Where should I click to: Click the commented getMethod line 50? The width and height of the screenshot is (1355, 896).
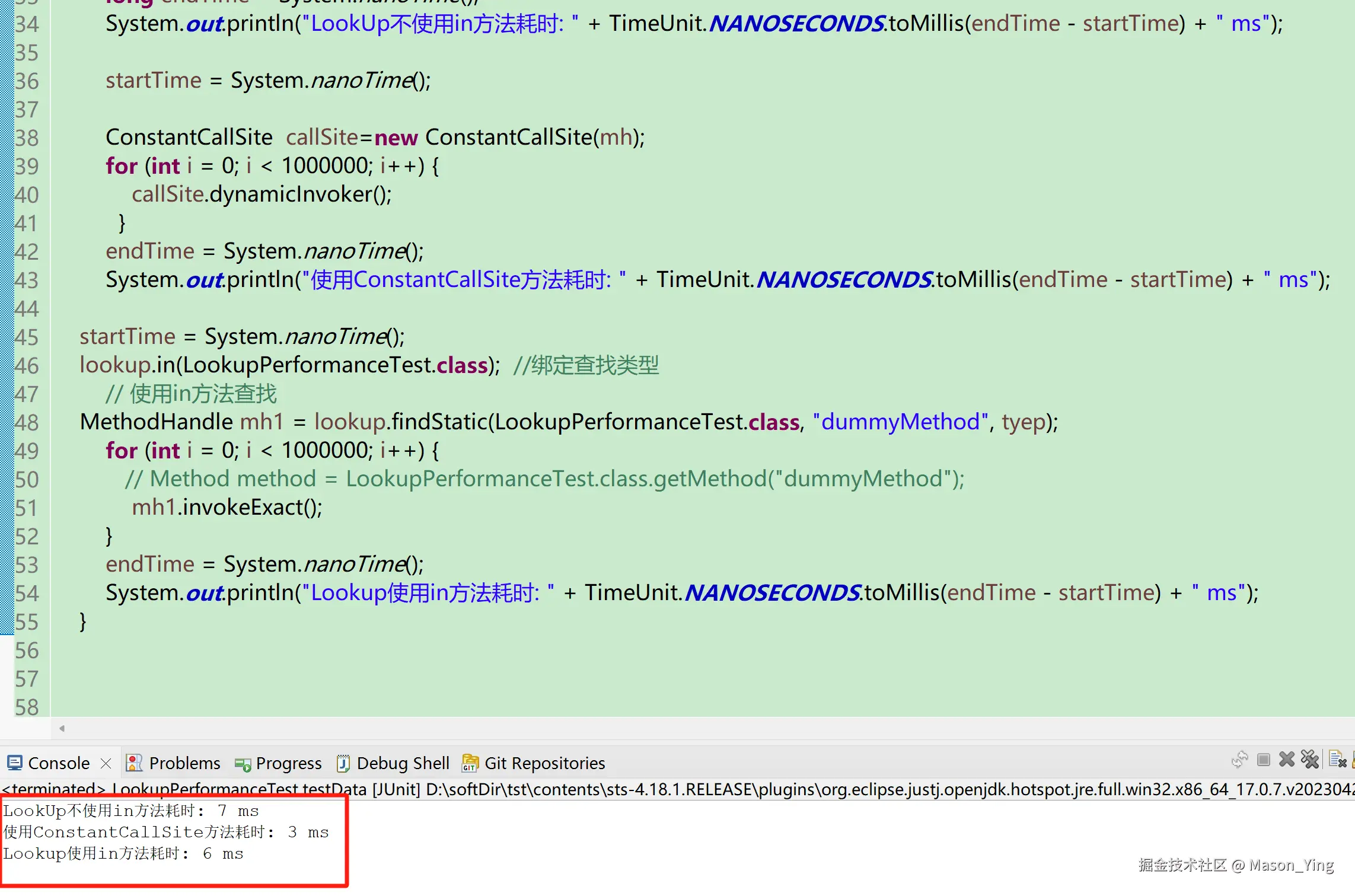coord(544,479)
